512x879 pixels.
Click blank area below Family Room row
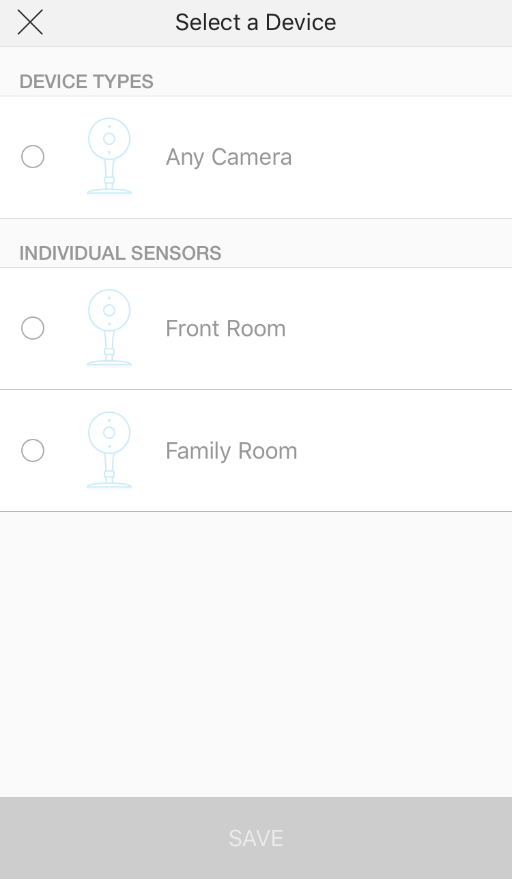(x=256, y=654)
